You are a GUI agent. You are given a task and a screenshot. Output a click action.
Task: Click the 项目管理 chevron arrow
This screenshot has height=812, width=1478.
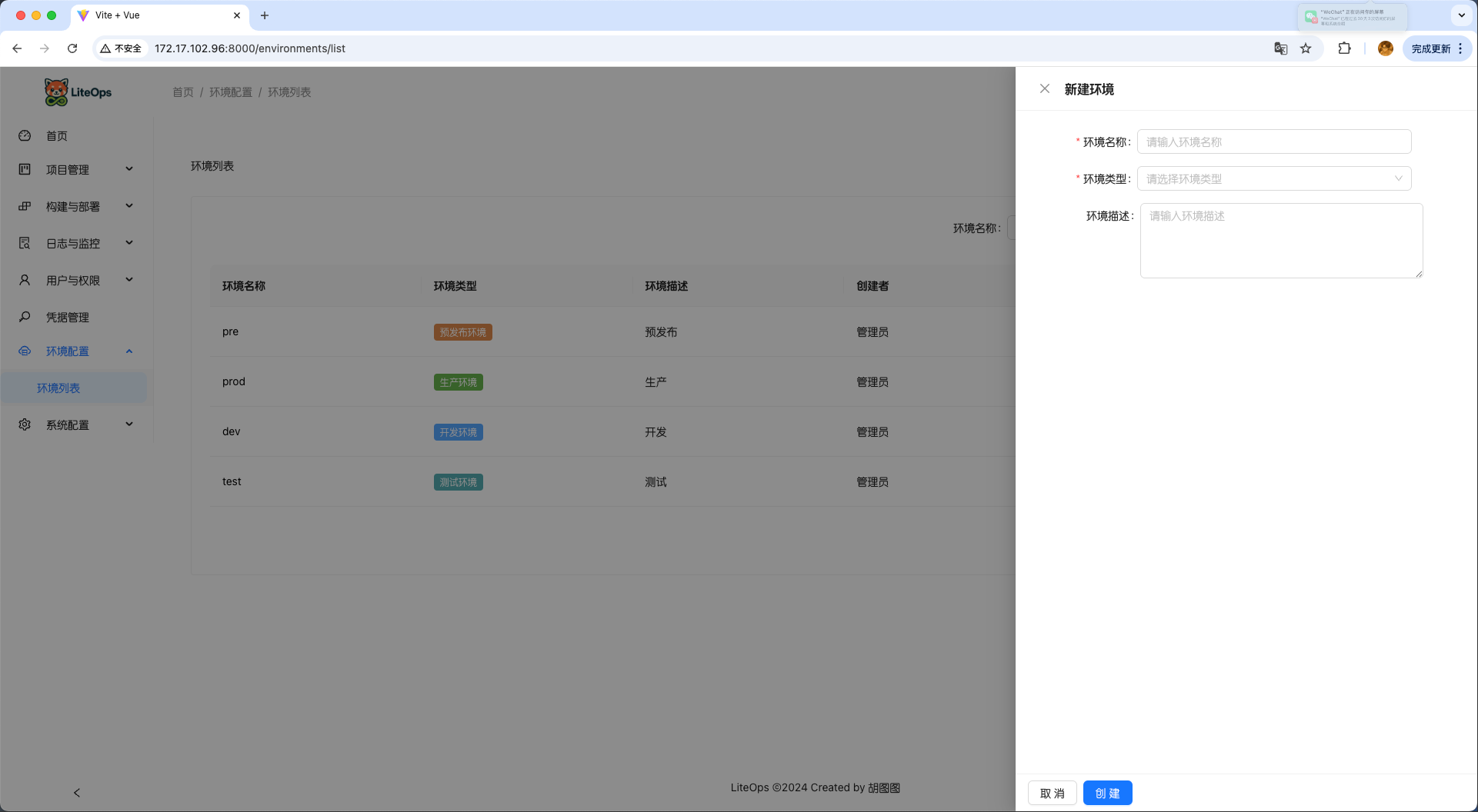tap(129, 169)
